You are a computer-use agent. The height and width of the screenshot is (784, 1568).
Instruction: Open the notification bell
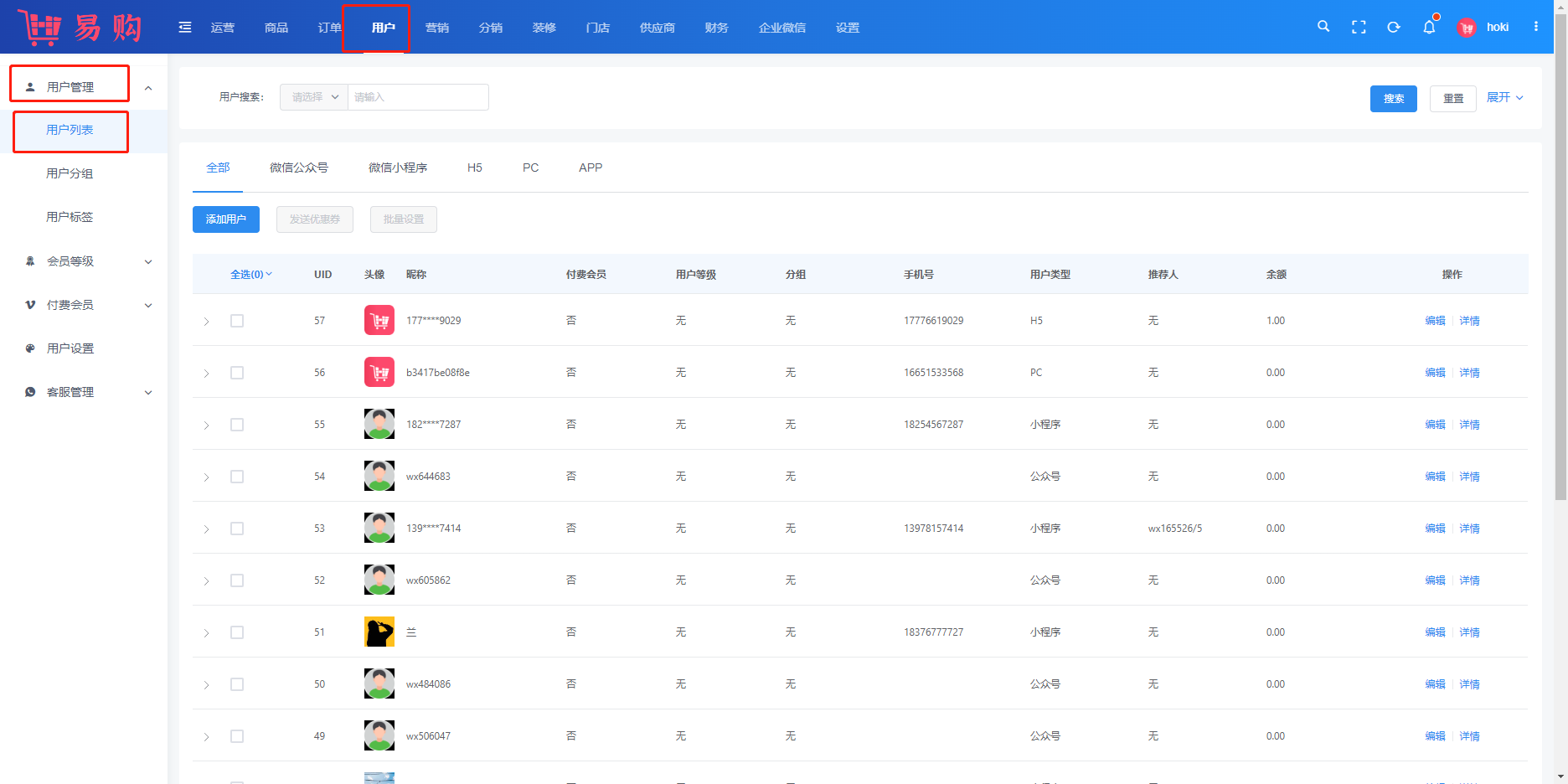point(1429,27)
